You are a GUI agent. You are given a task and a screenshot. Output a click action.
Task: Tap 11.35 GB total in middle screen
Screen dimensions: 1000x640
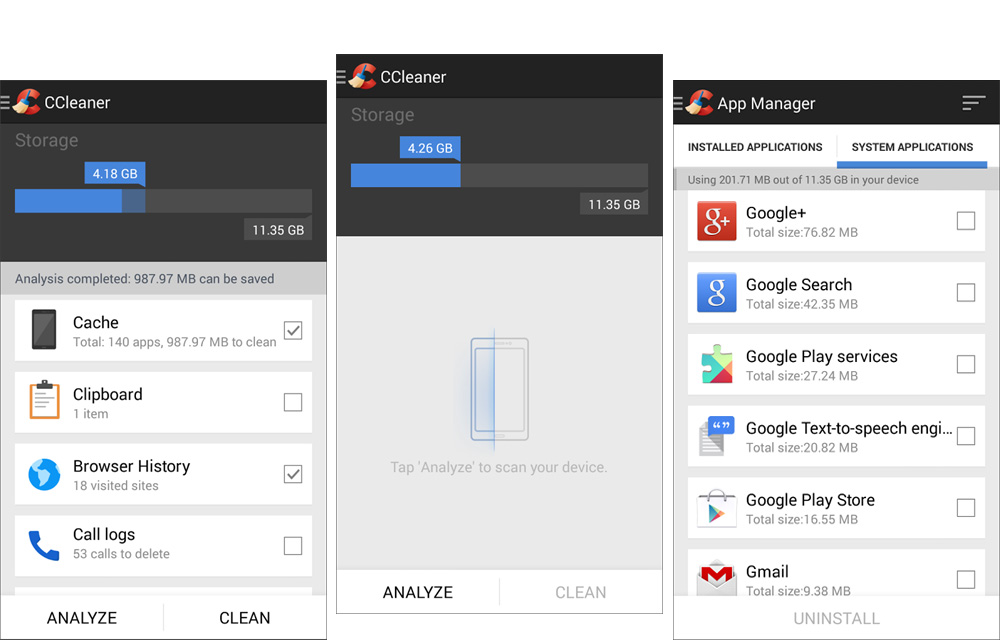[614, 205]
